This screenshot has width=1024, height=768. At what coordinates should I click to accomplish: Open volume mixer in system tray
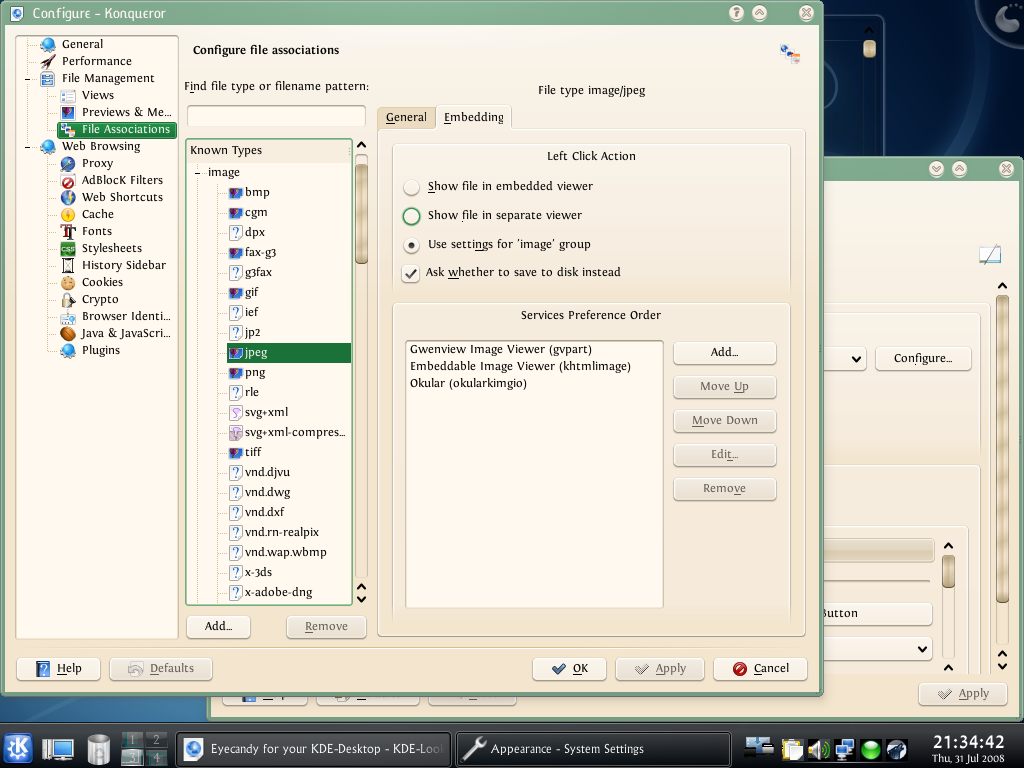(818, 749)
